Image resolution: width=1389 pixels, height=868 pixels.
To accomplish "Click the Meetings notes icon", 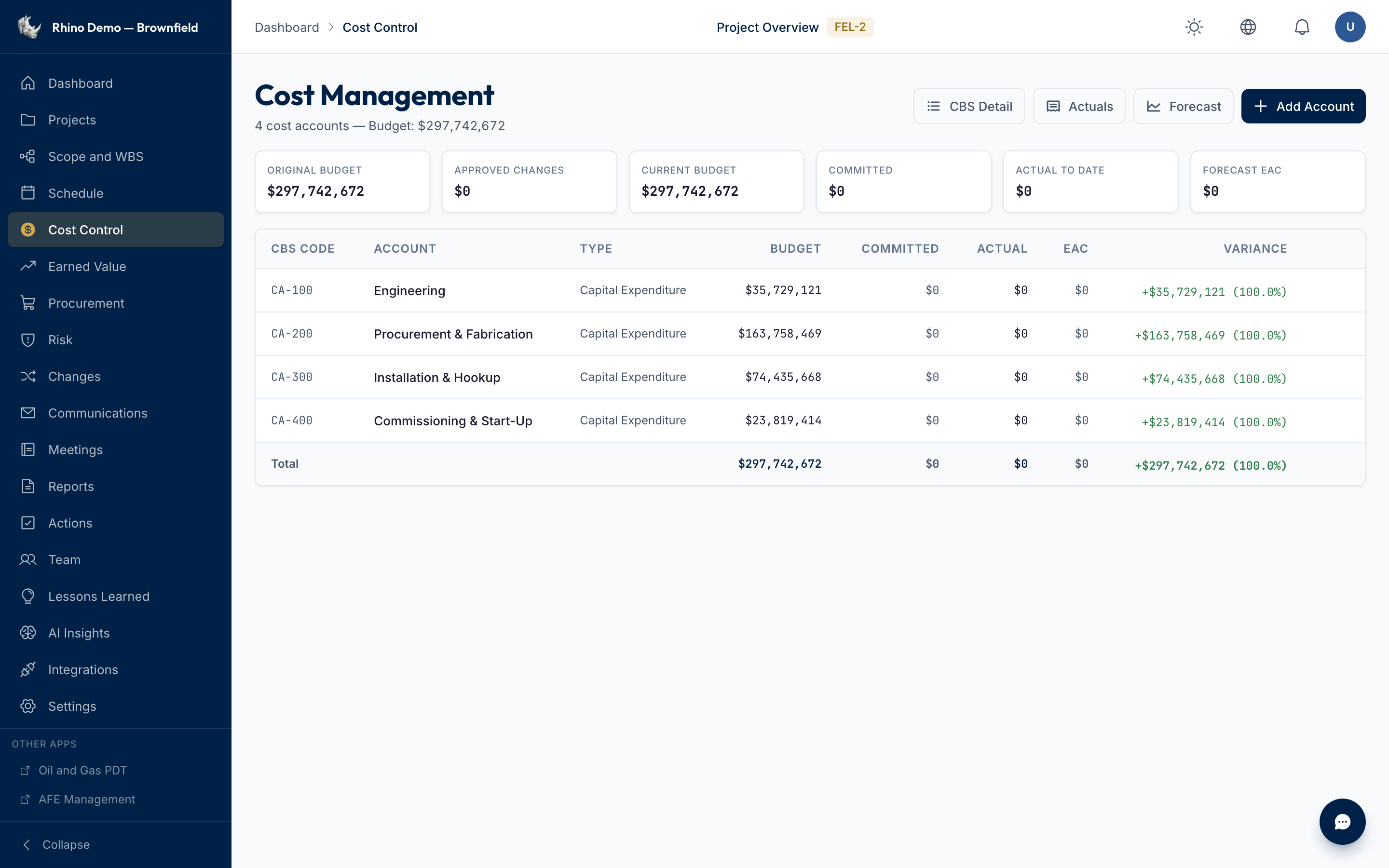I will click(x=27, y=449).
